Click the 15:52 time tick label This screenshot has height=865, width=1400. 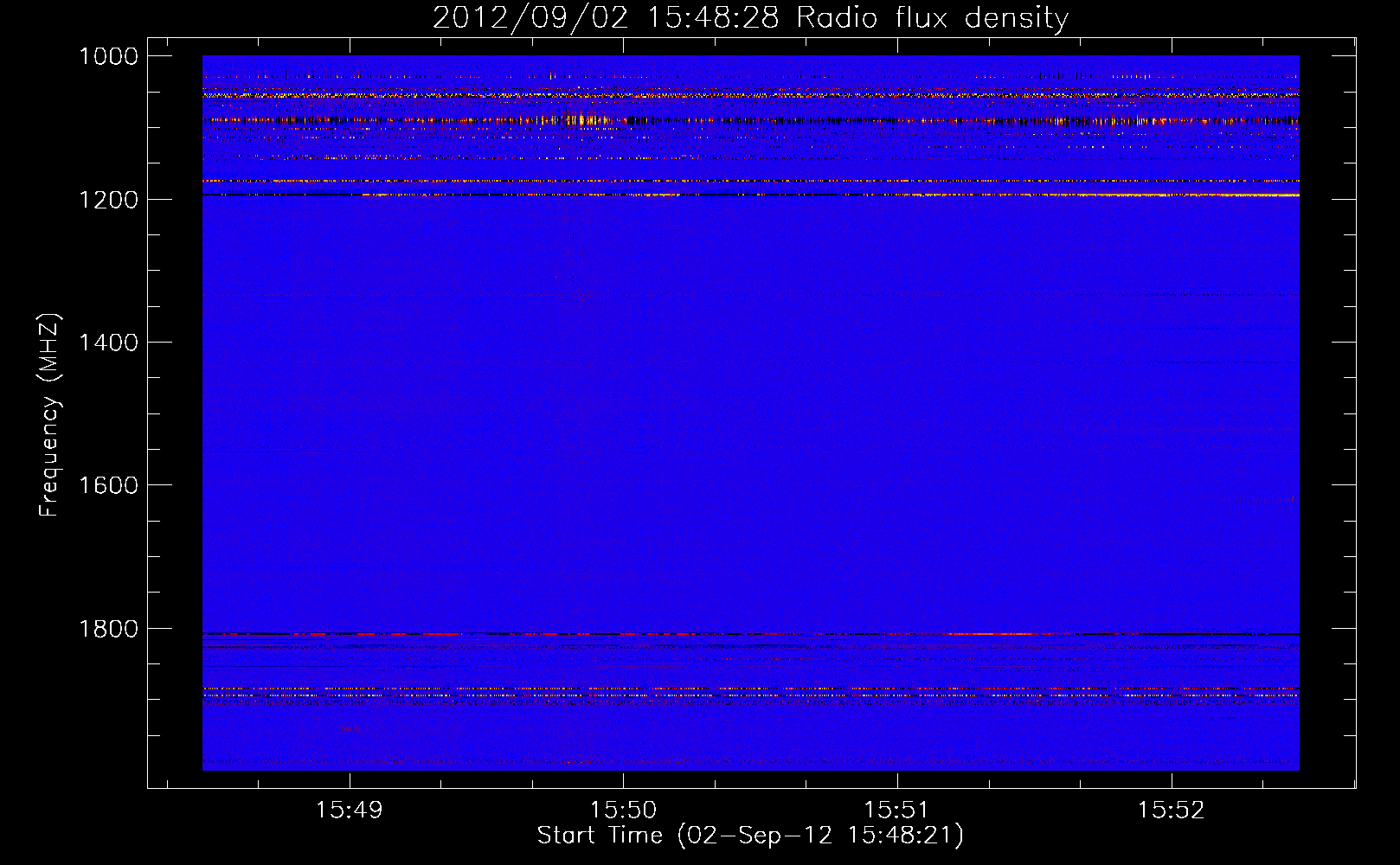tap(1171, 811)
